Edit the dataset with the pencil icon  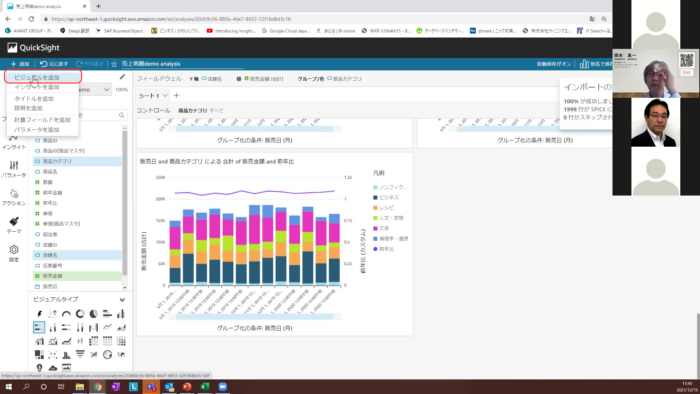(122, 77)
